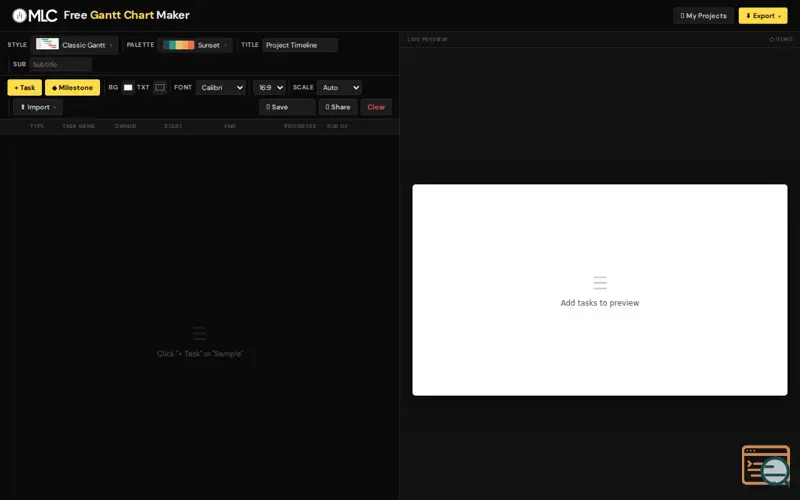Open the terminal chat widget icon
Screen dimensions: 800x500
(x=766, y=465)
